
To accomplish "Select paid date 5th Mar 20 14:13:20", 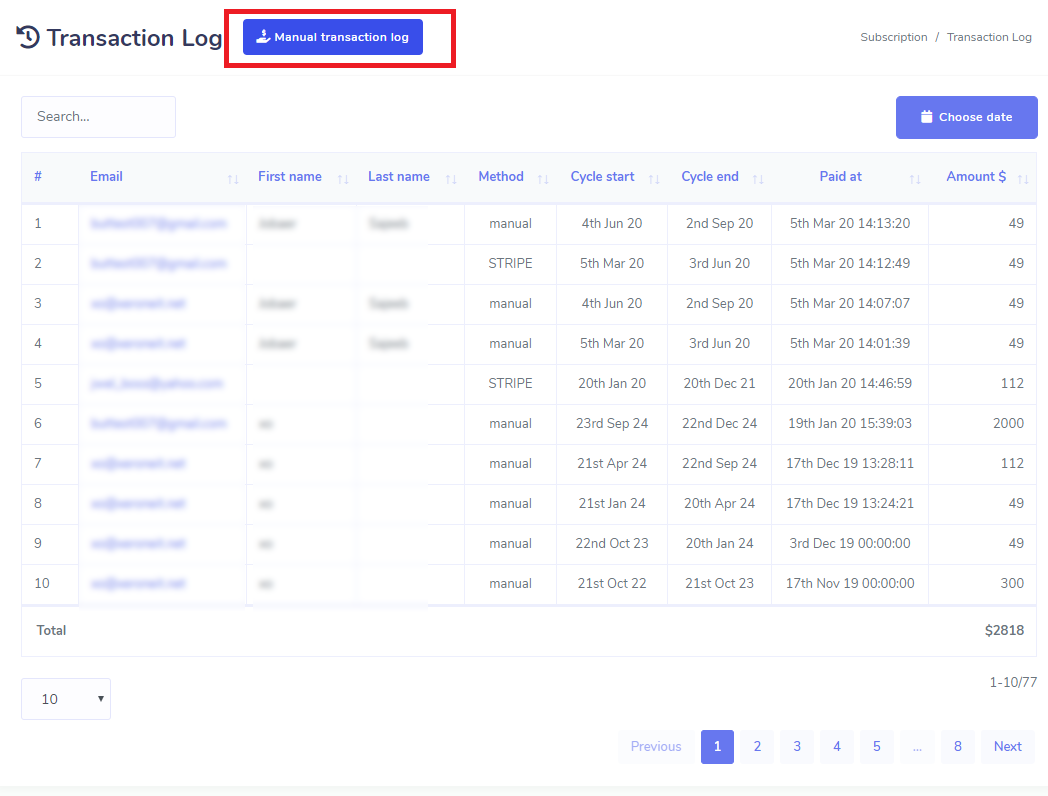I will tap(849, 223).
